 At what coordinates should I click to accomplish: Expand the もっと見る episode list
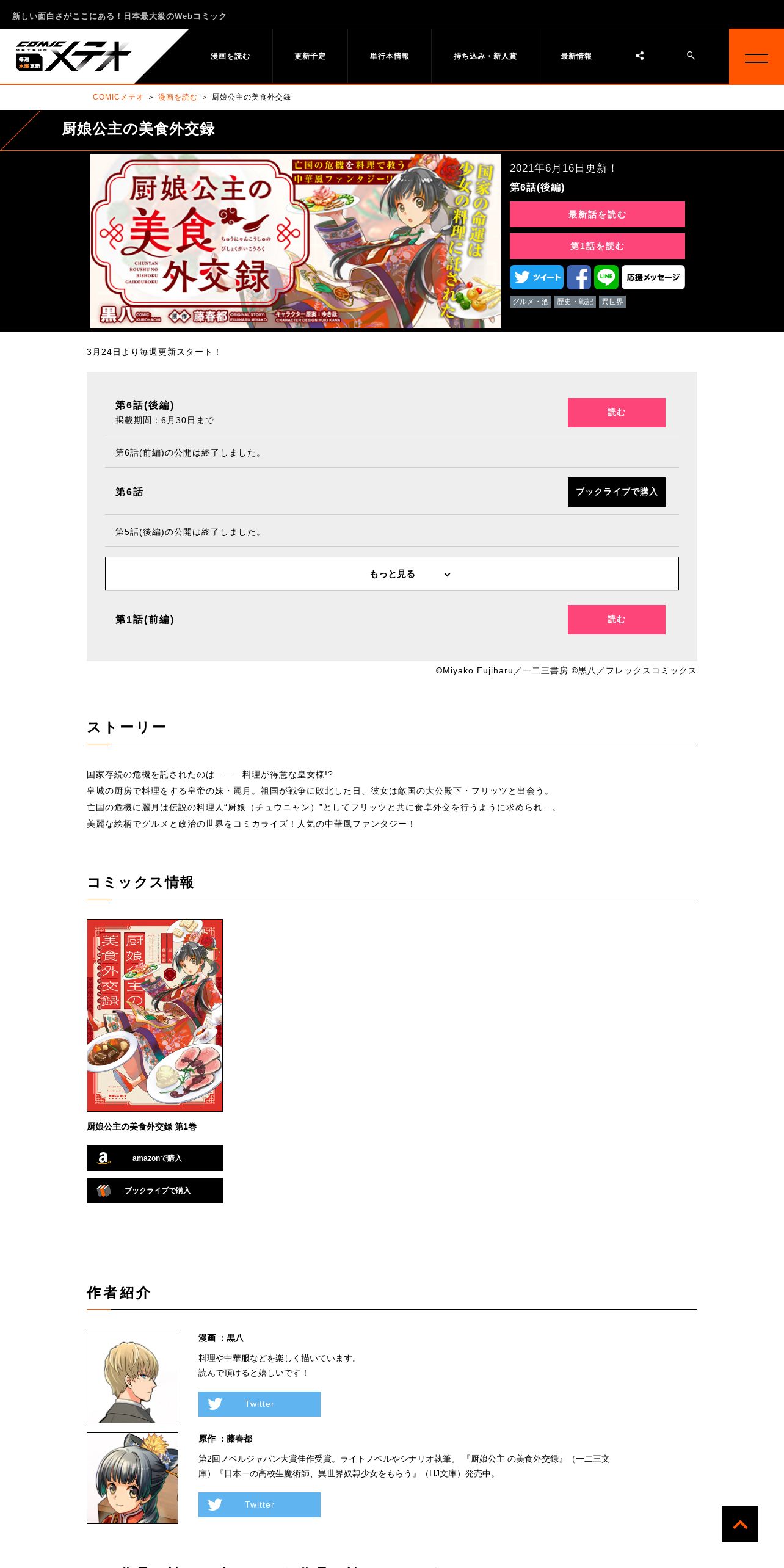[x=392, y=574]
